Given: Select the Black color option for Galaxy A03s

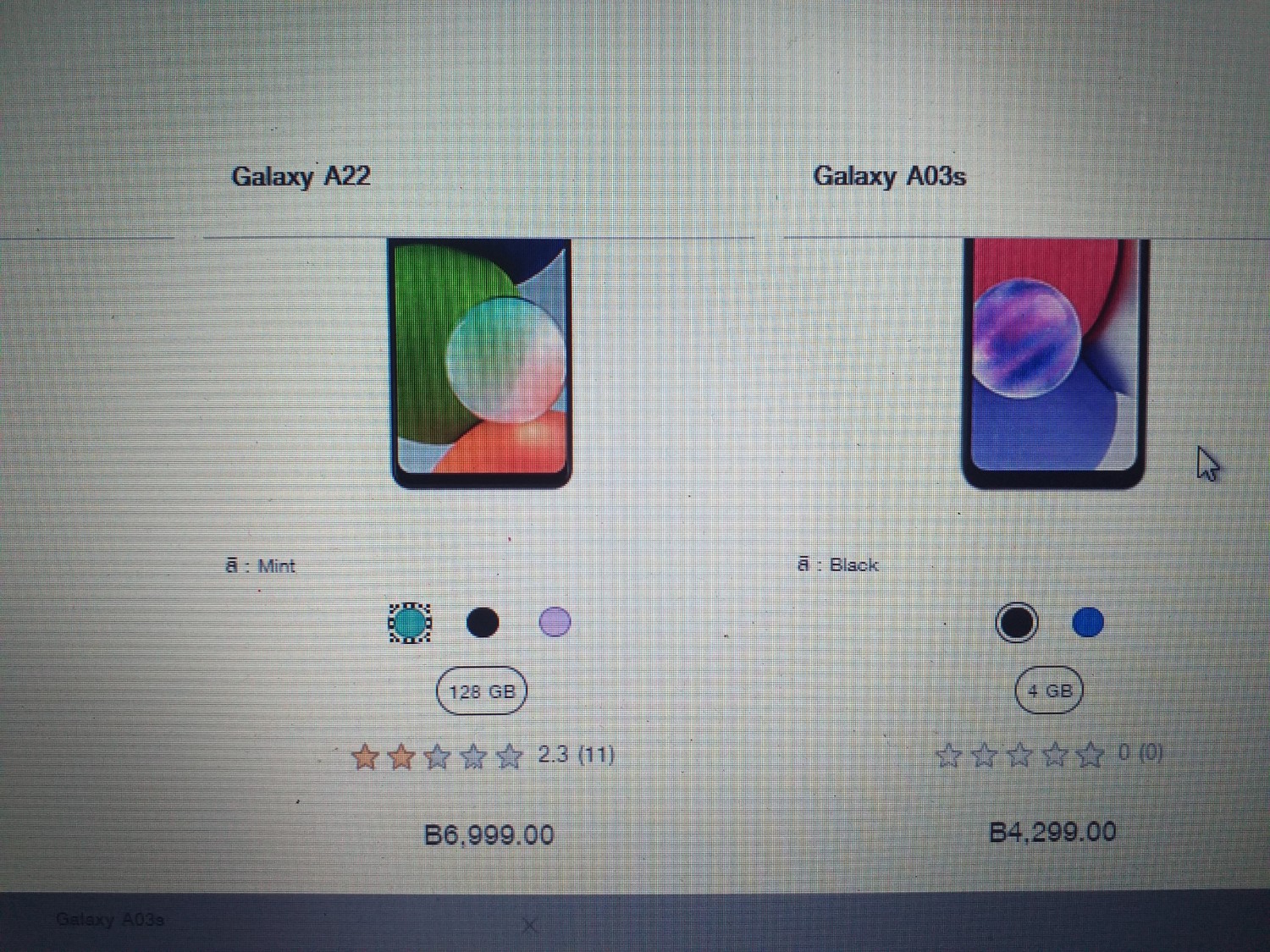Looking at the screenshot, I should (1016, 623).
